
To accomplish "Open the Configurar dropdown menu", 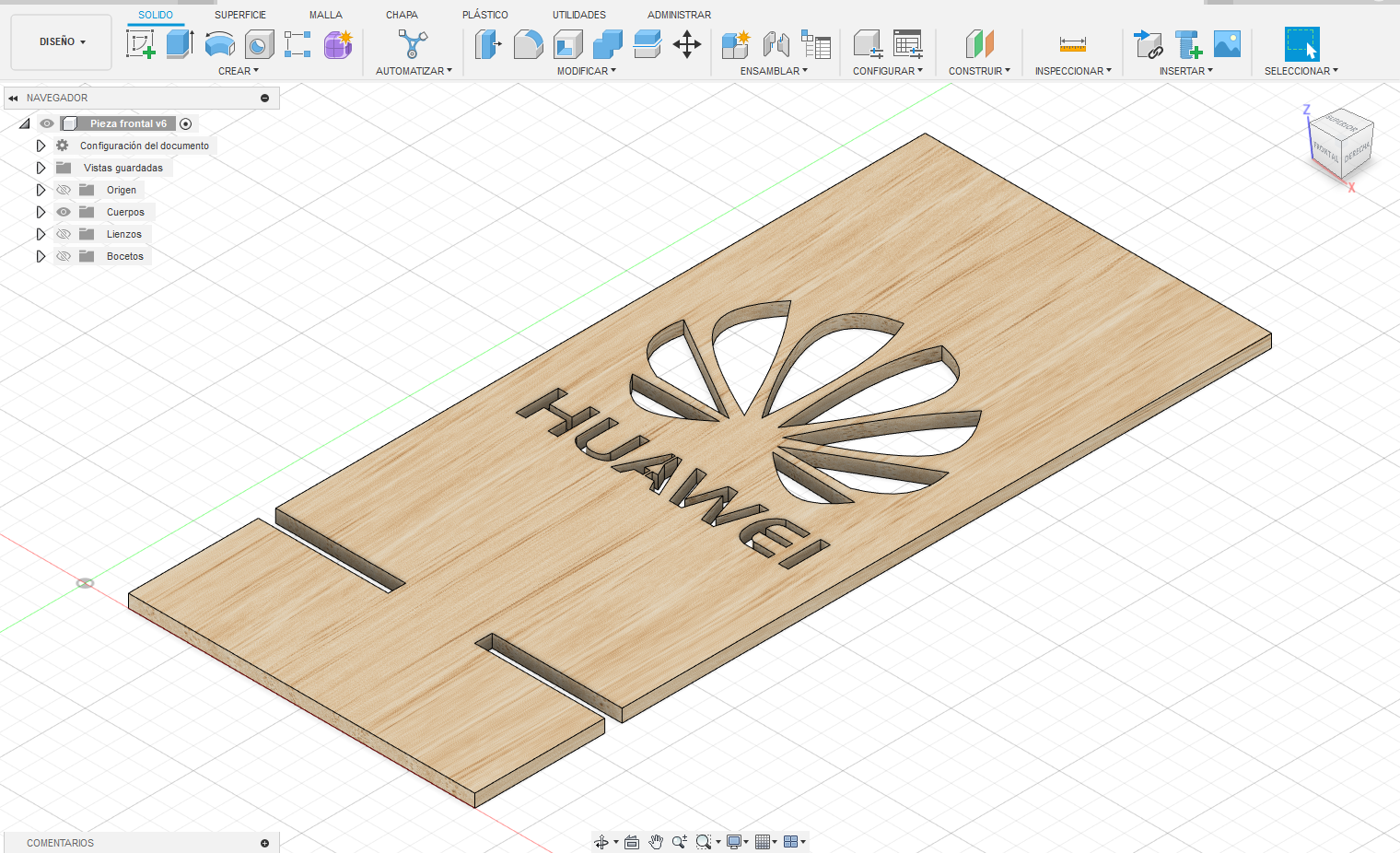I will tap(888, 71).
